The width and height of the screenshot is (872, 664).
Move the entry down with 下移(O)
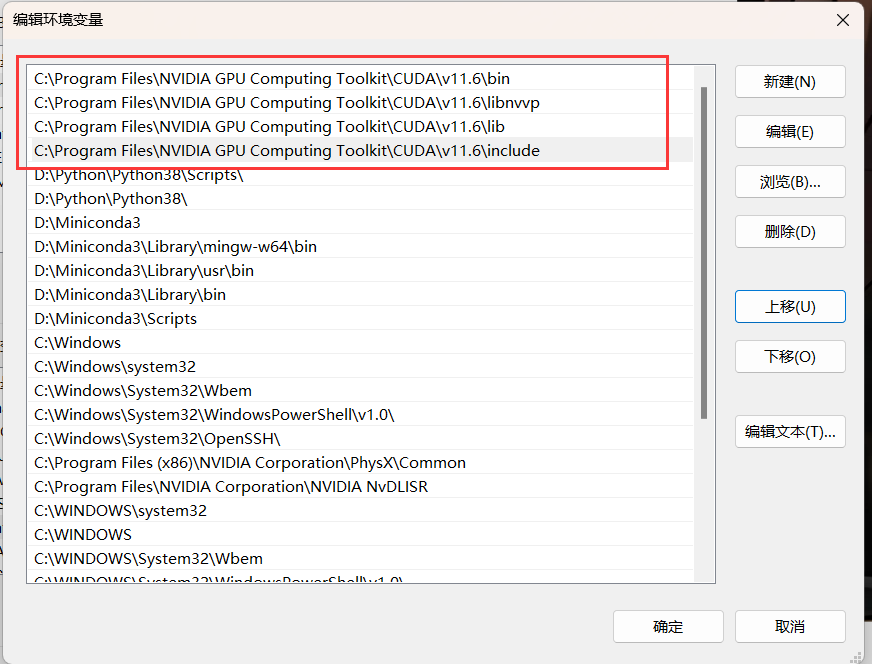click(790, 356)
